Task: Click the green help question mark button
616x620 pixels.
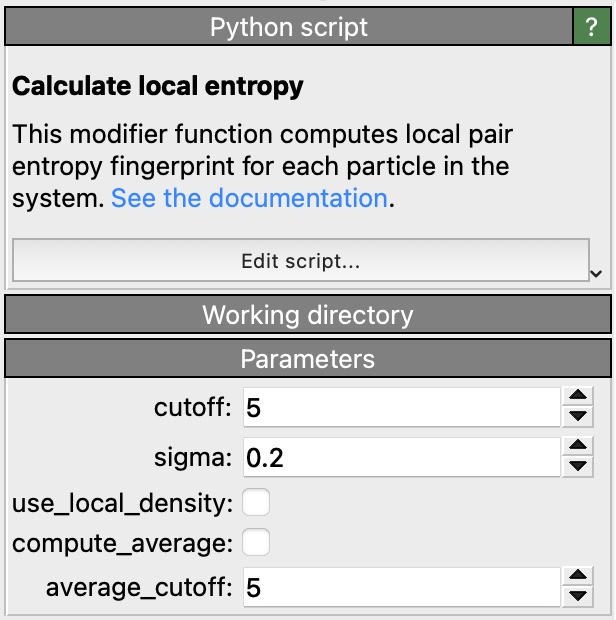Action: [591, 27]
